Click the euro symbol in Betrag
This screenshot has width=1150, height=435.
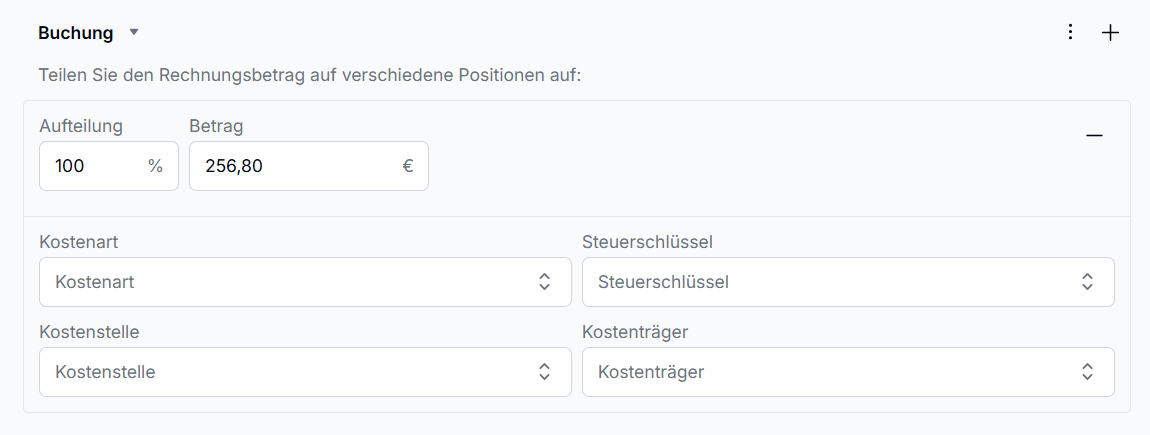tap(408, 166)
